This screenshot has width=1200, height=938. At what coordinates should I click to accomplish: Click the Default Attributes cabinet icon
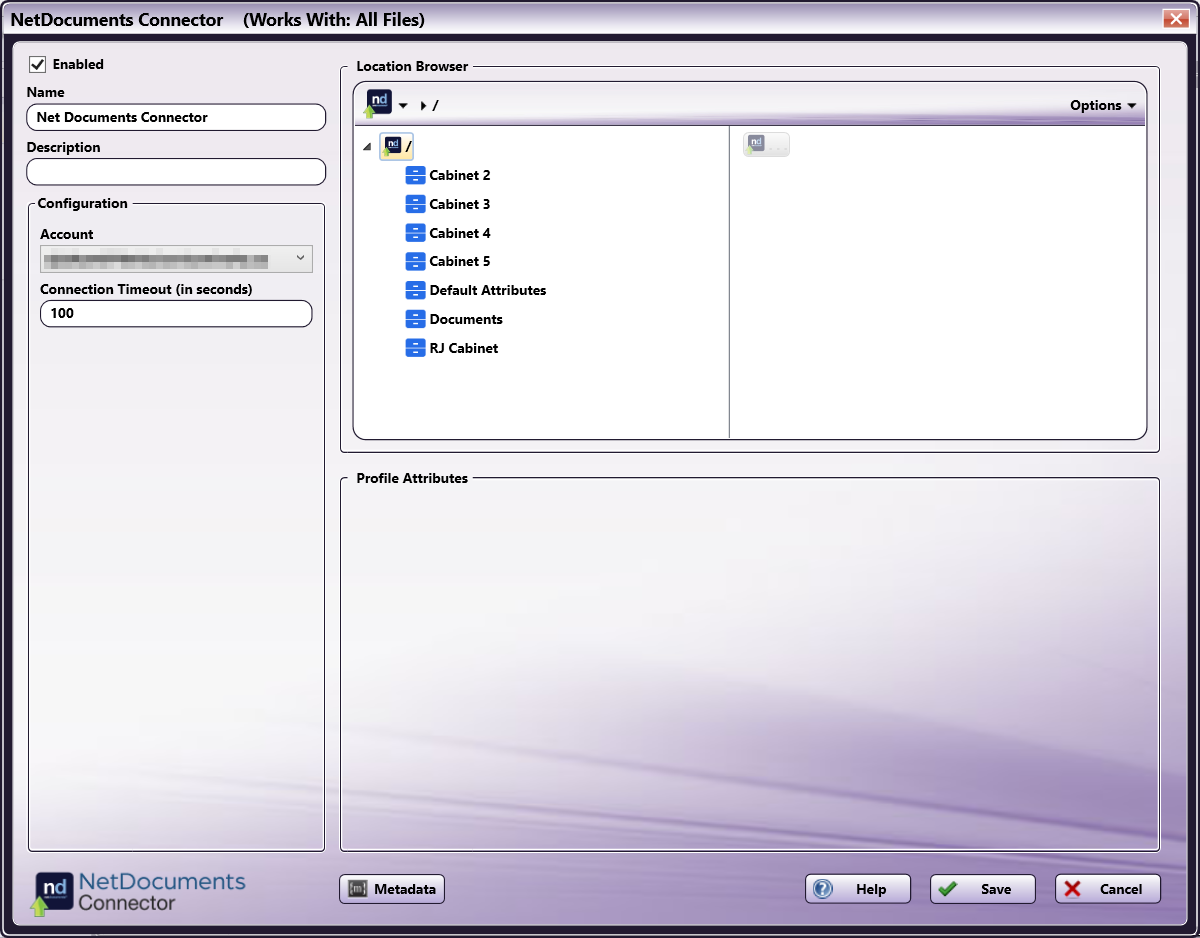[x=416, y=290]
